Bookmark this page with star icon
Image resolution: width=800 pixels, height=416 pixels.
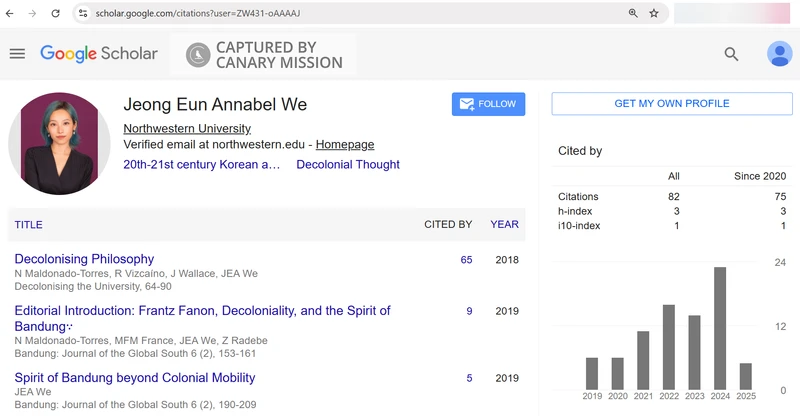tap(654, 13)
